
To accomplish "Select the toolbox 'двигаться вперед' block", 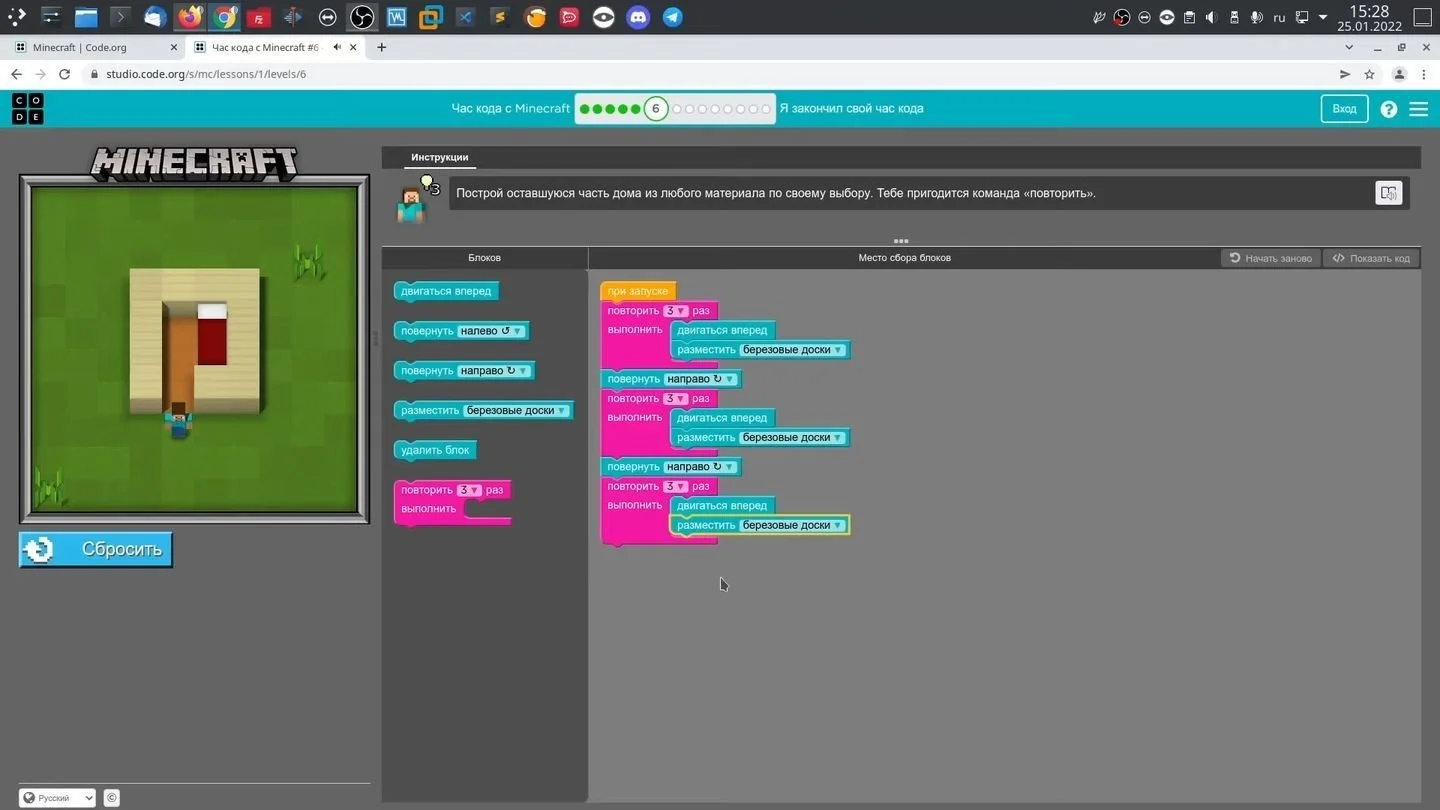I will [x=446, y=291].
